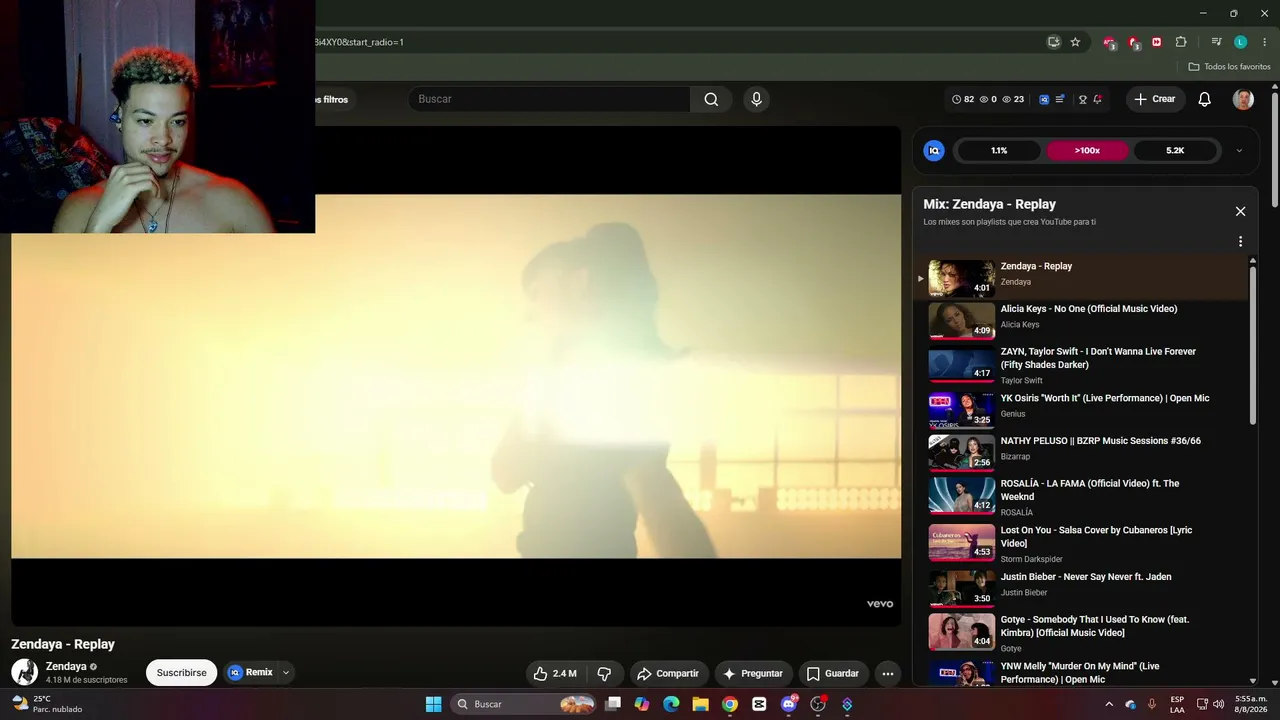The image size is (1280, 720).
Task: Close the Mix: Zendaya - Replay panel
Action: 1240,211
